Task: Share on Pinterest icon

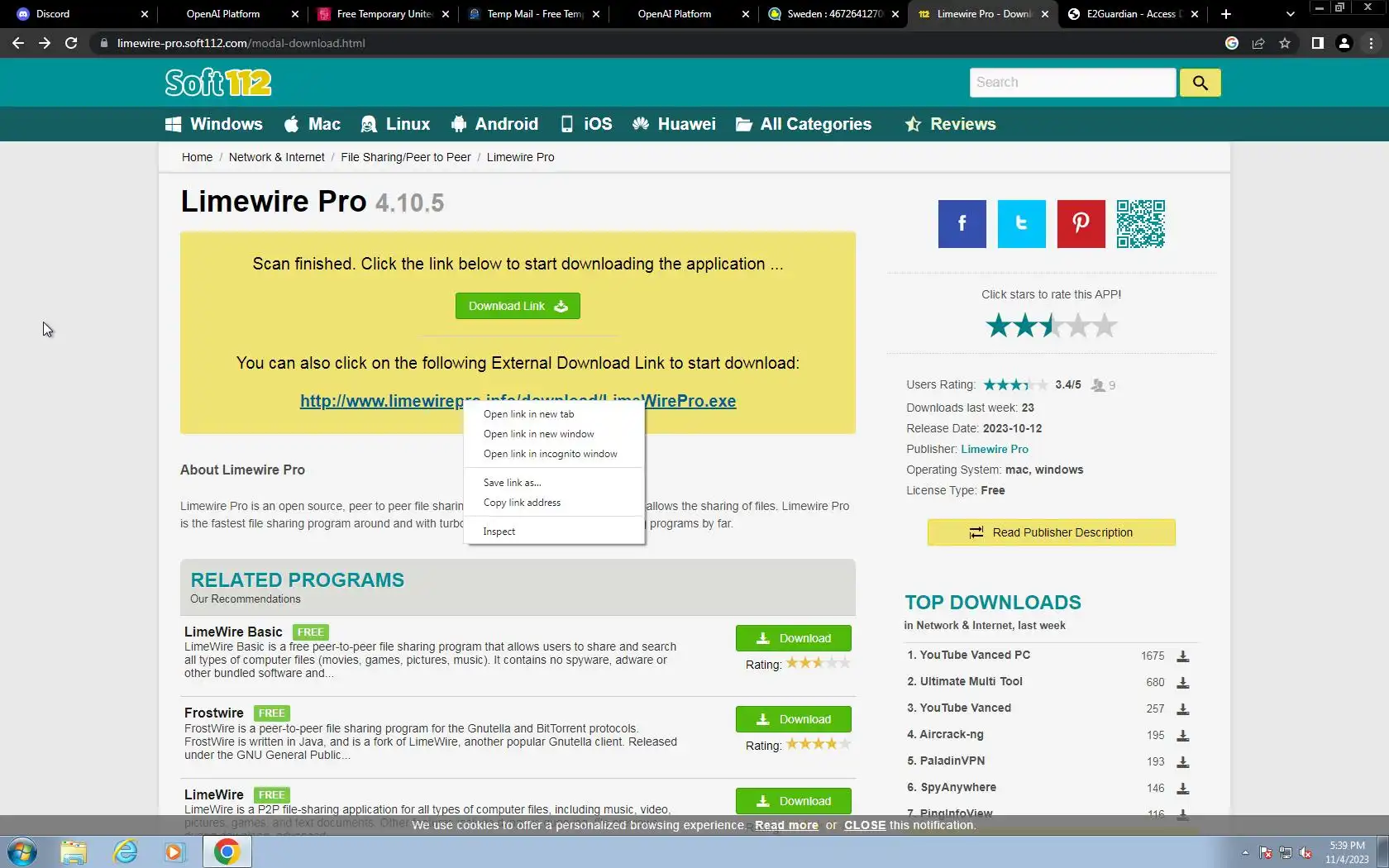Action: click(1081, 223)
